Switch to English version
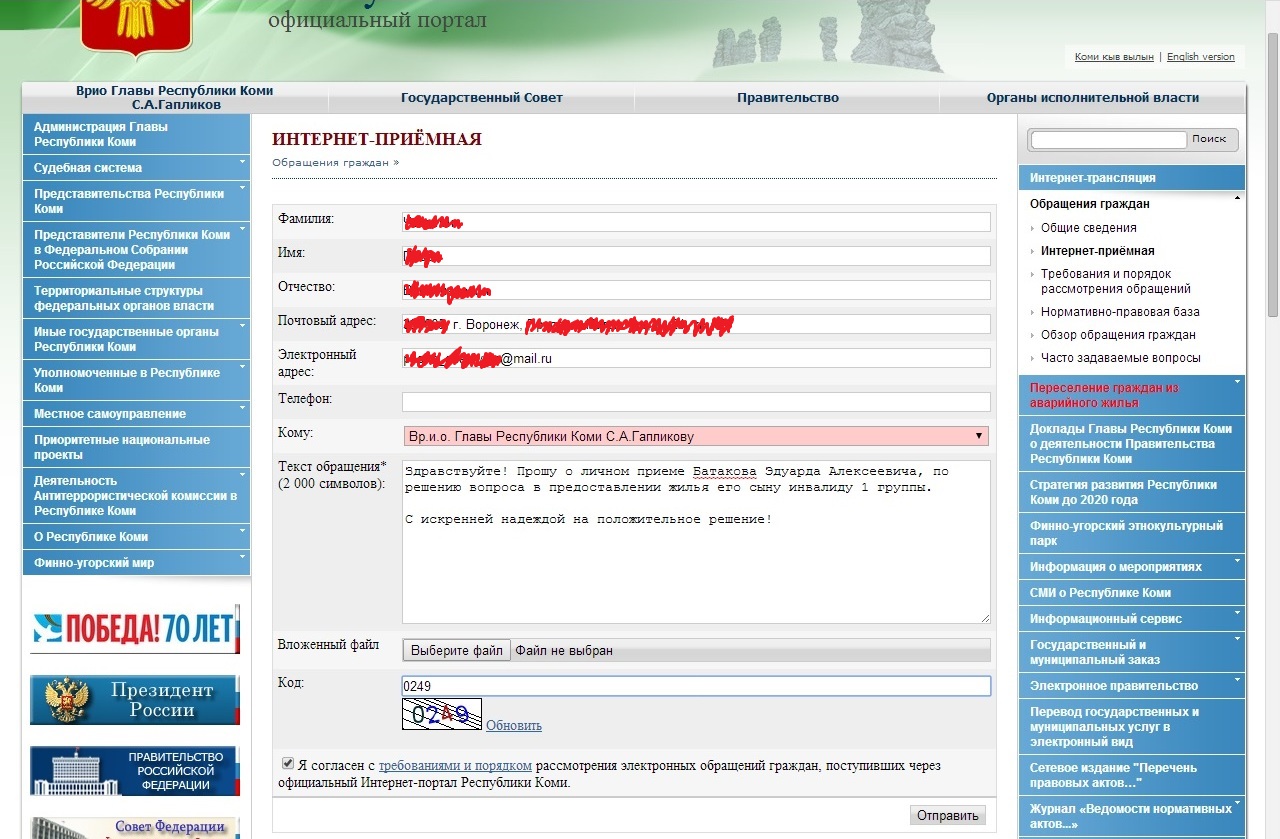The height and width of the screenshot is (839, 1280). point(1201,57)
